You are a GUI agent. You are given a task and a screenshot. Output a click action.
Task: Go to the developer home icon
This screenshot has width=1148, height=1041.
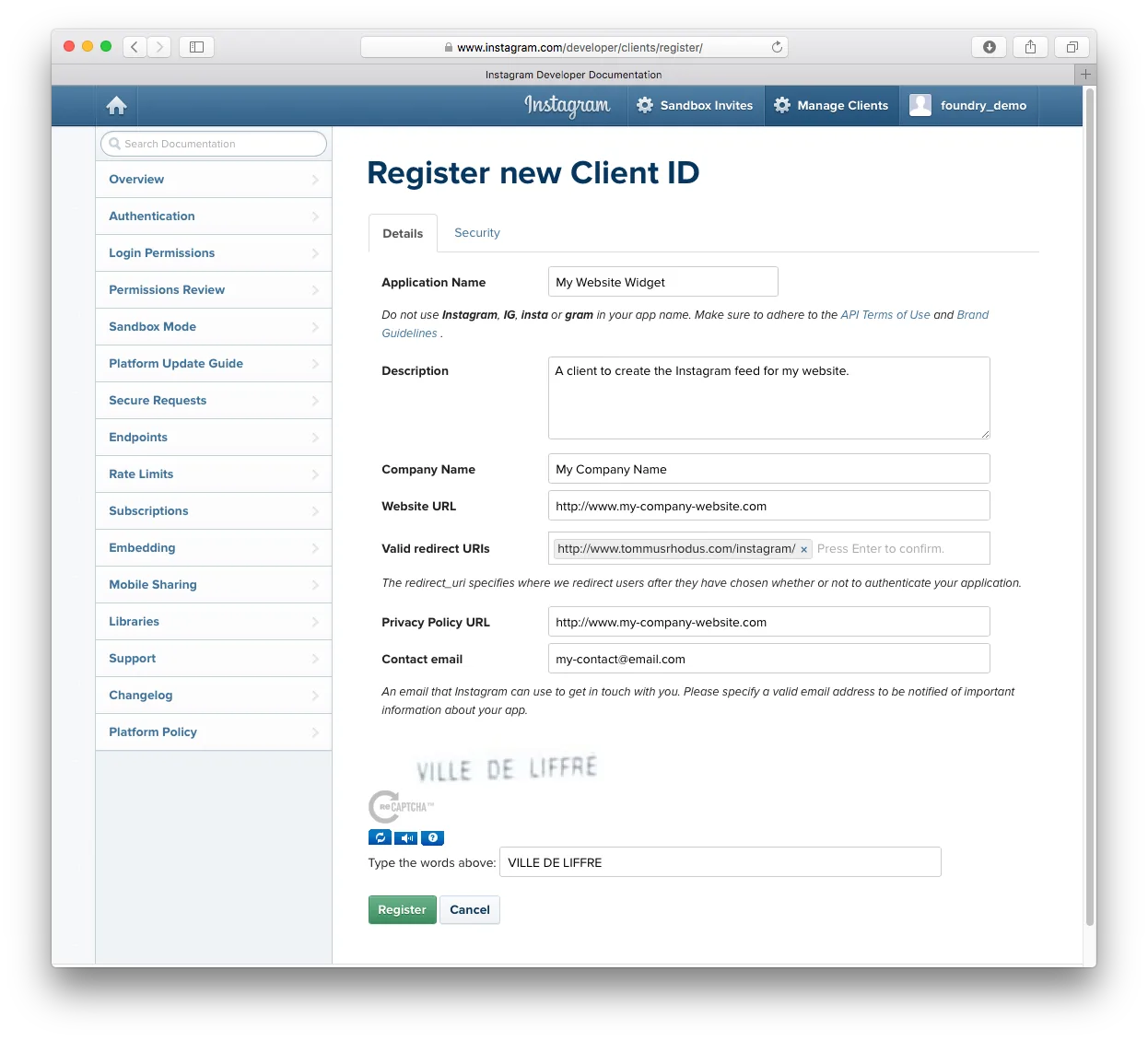point(116,106)
